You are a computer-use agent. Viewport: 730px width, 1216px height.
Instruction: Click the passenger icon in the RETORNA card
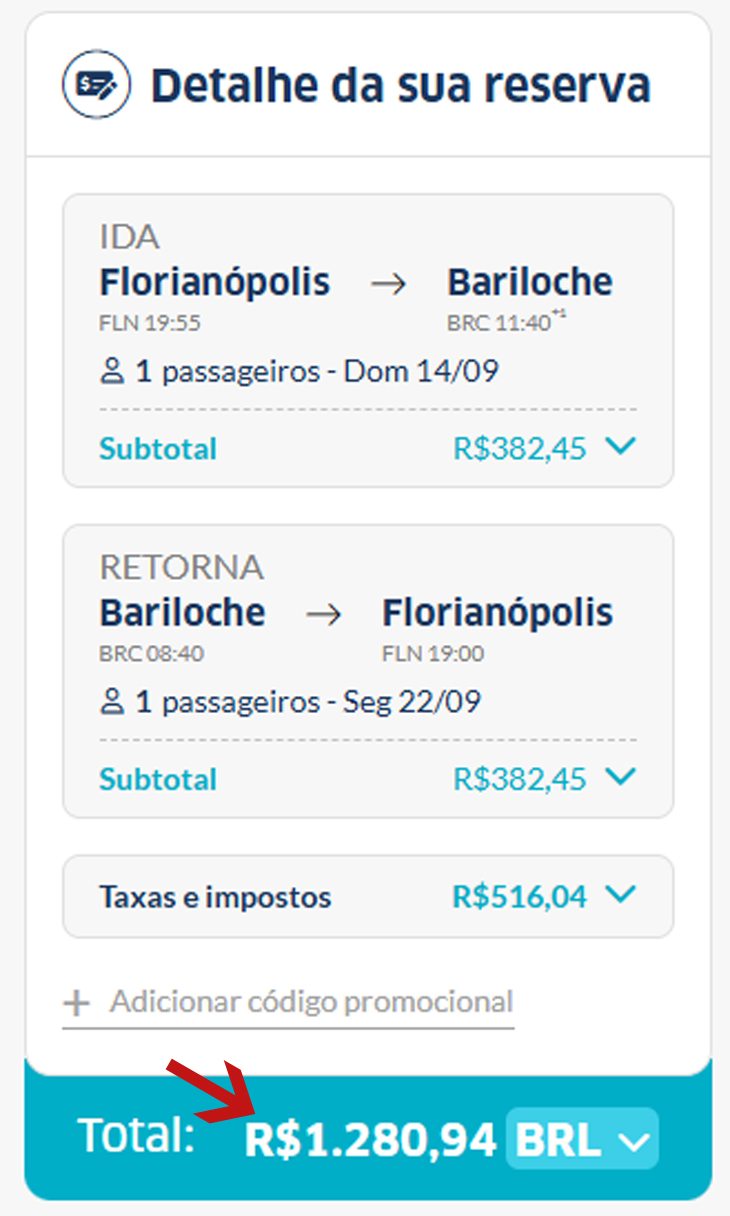(x=112, y=703)
